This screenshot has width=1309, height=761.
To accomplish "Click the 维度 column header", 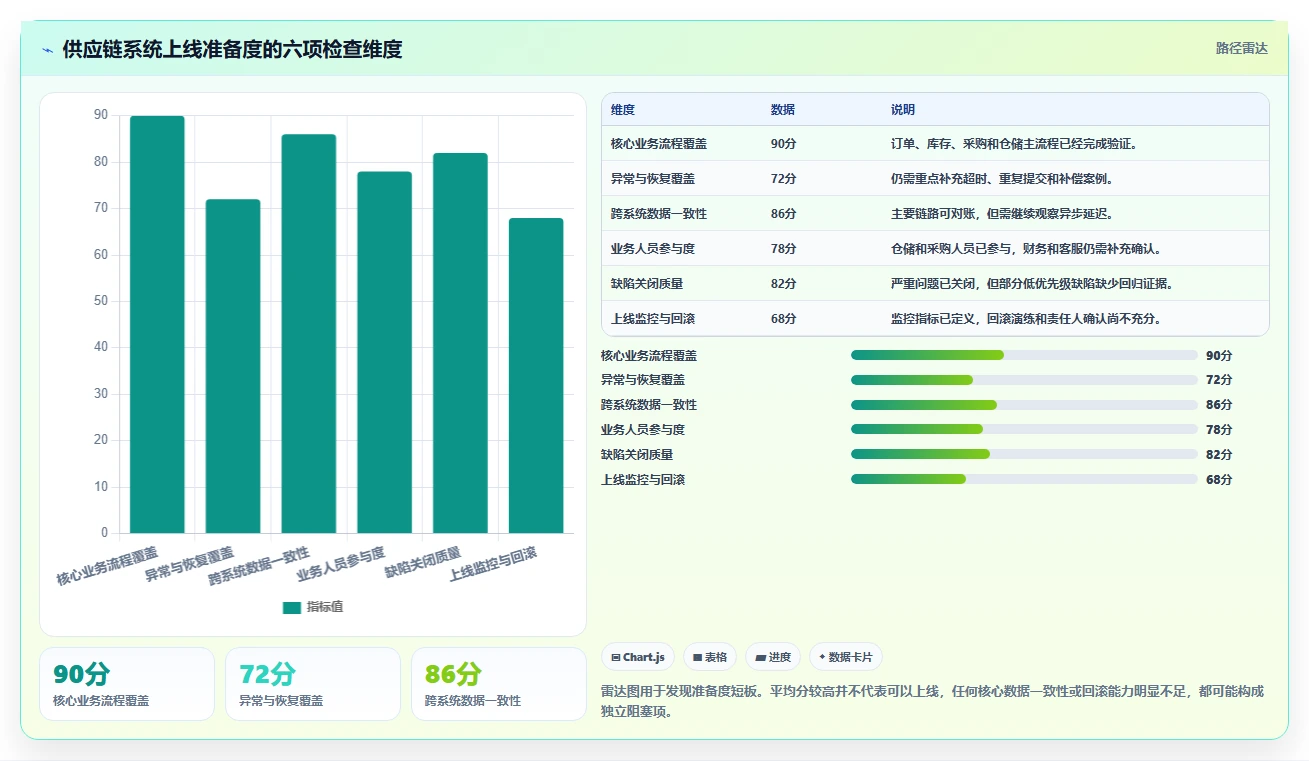I will [623, 110].
